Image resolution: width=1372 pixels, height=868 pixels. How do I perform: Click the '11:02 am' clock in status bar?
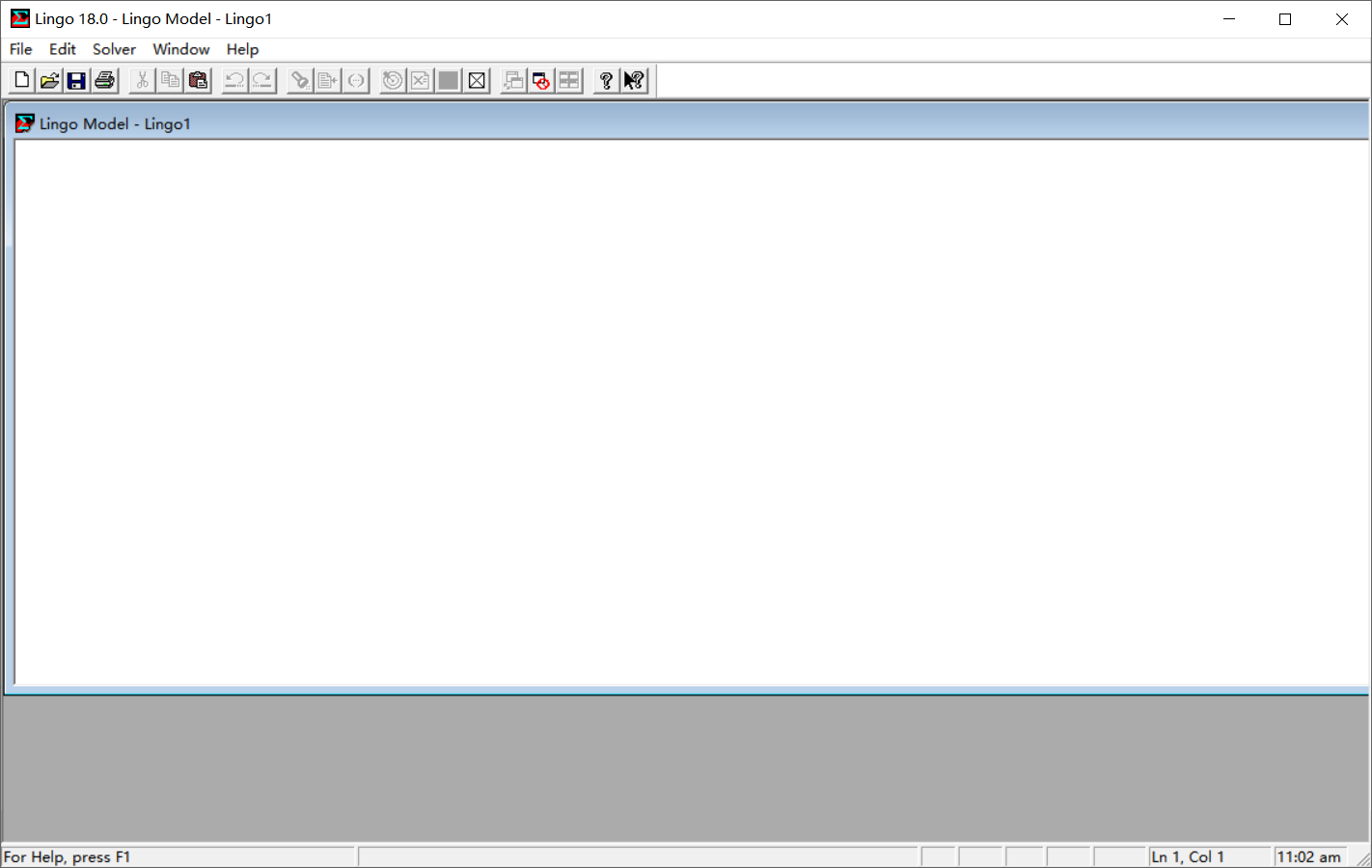point(1309,856)
